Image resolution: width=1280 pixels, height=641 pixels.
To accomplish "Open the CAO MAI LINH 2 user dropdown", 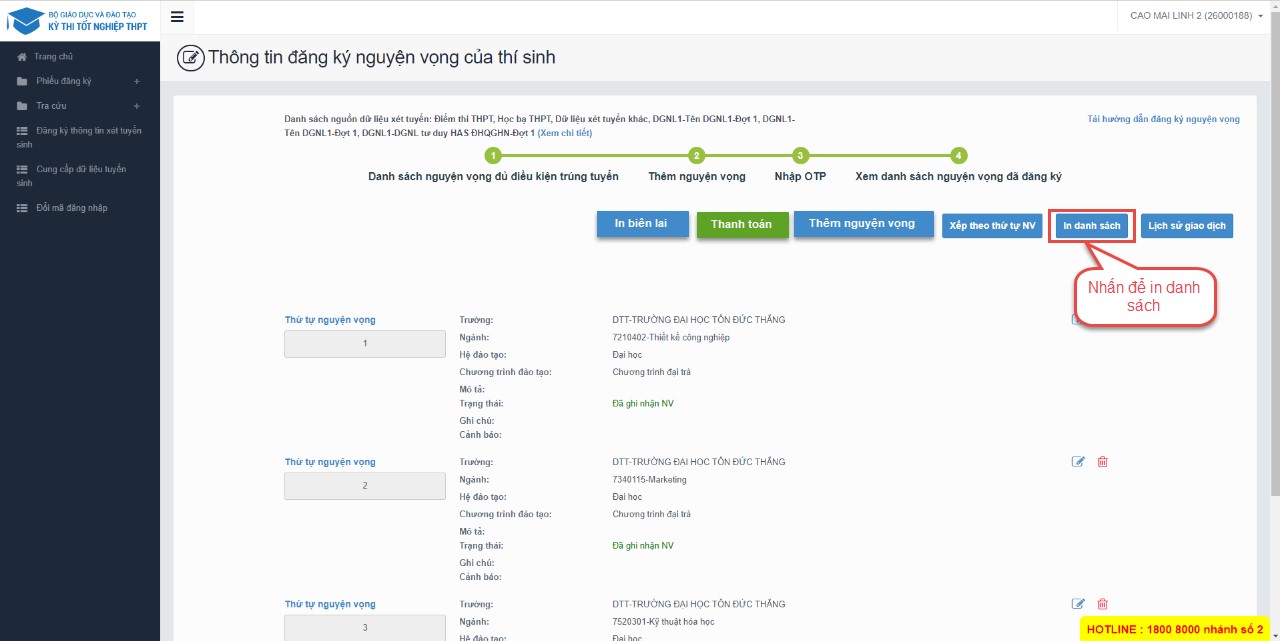I will [x=1196, y=16].
